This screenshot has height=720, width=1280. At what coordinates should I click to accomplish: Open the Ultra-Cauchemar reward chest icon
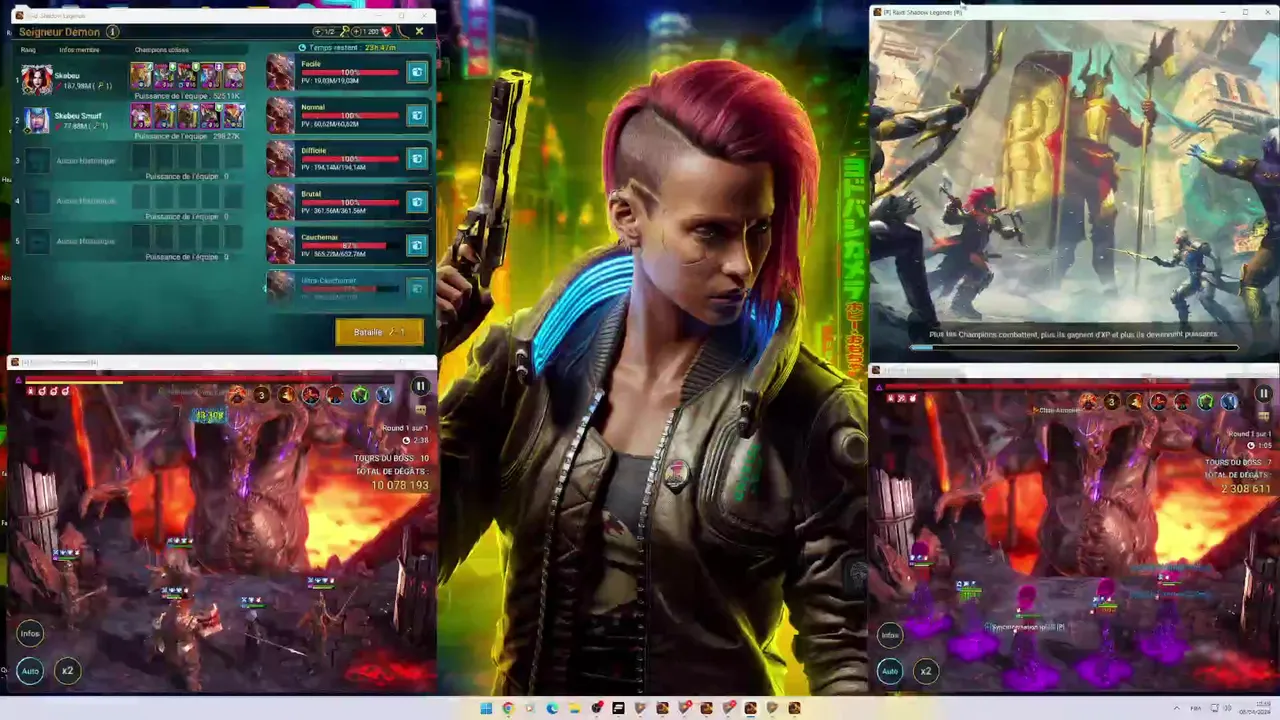click(417, 288)
